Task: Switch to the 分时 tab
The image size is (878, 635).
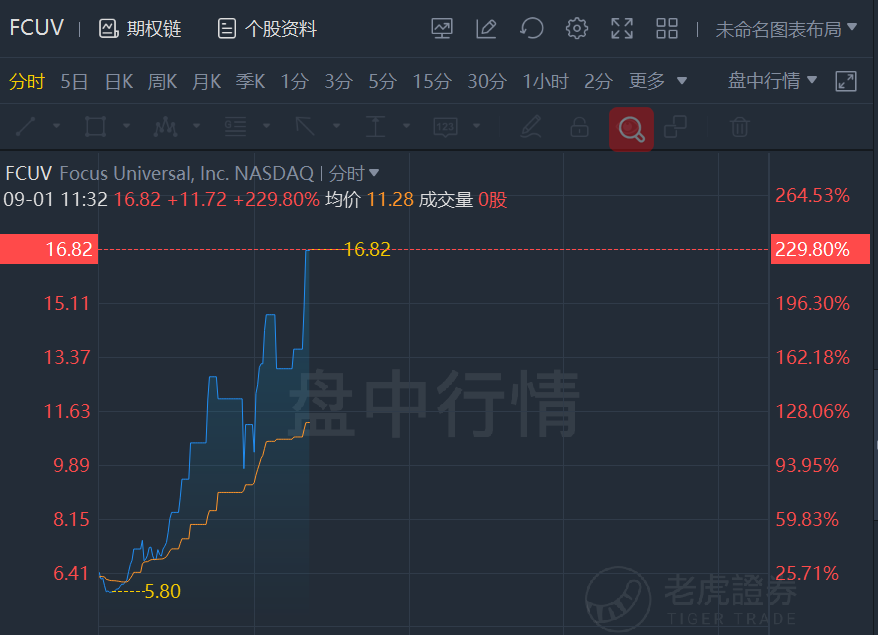Action: click(x=26, y=82)
